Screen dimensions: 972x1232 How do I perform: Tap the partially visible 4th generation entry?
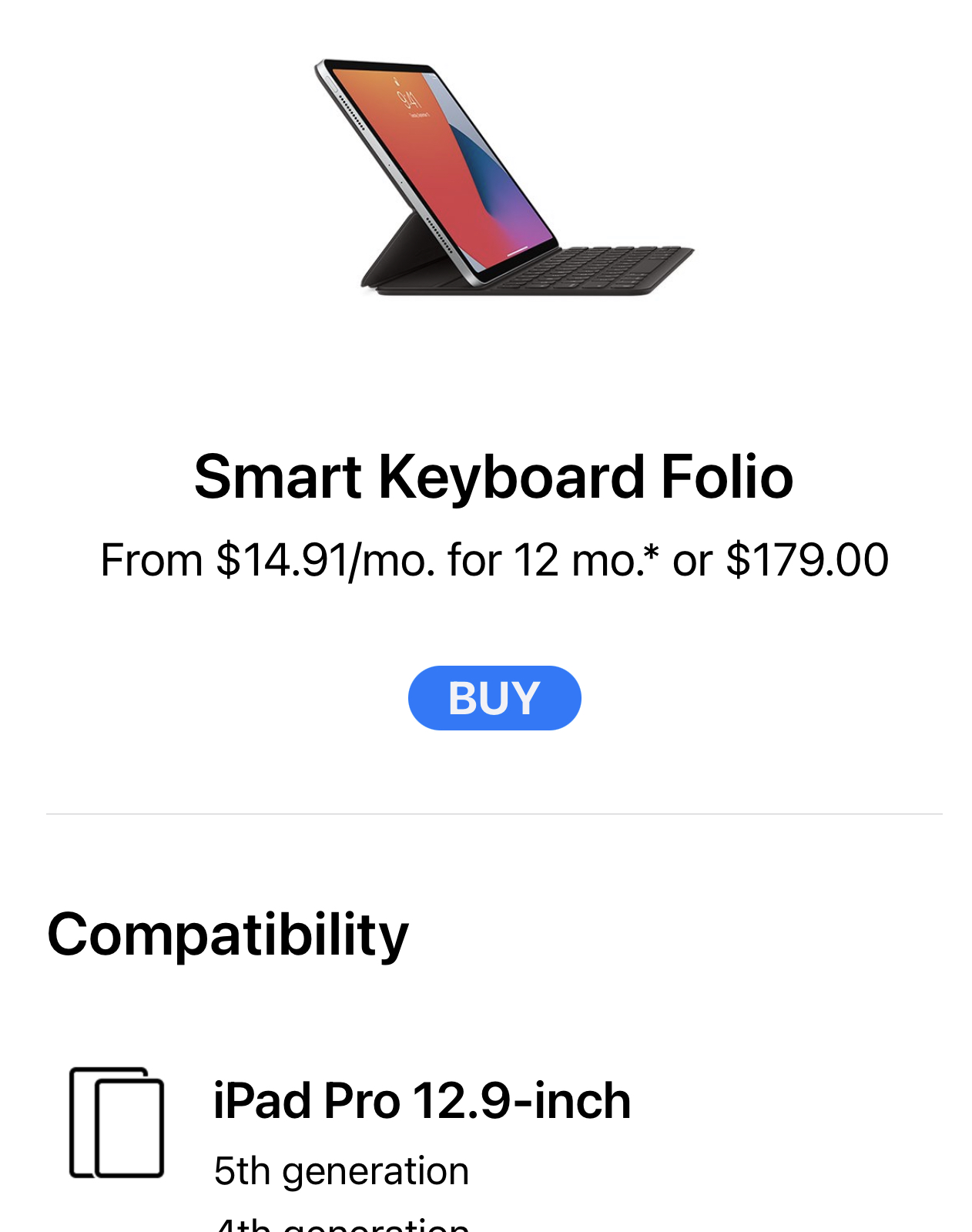pos(341,1224)
